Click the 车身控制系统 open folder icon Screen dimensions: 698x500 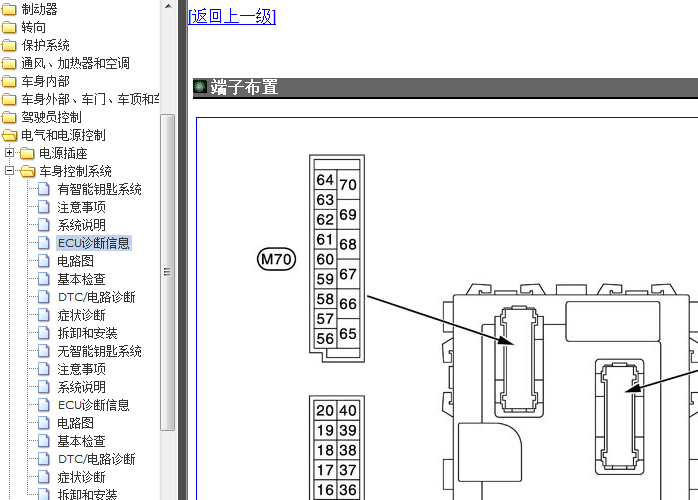pos(27,171)
